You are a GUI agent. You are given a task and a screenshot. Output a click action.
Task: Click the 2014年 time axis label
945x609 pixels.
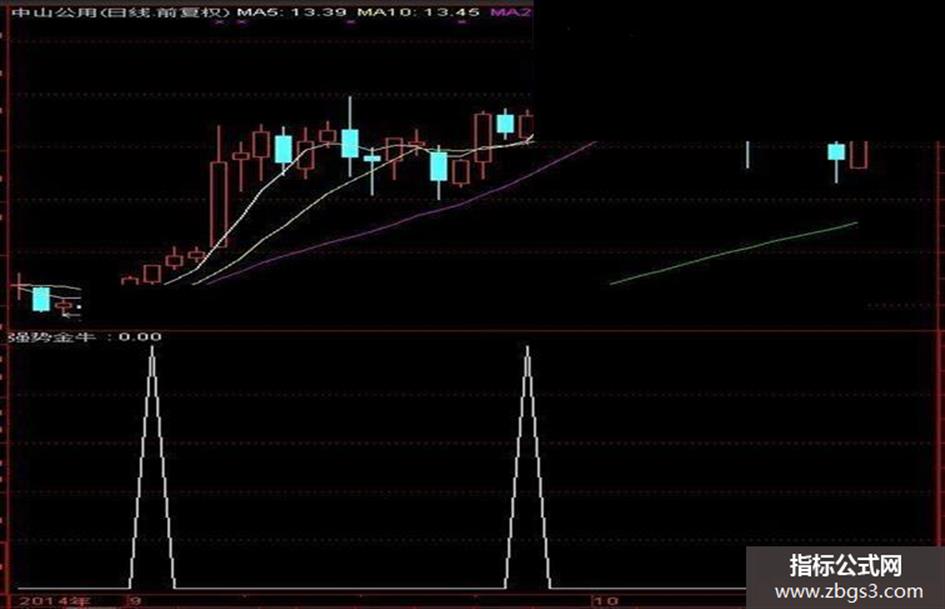(x=54, y=601)
